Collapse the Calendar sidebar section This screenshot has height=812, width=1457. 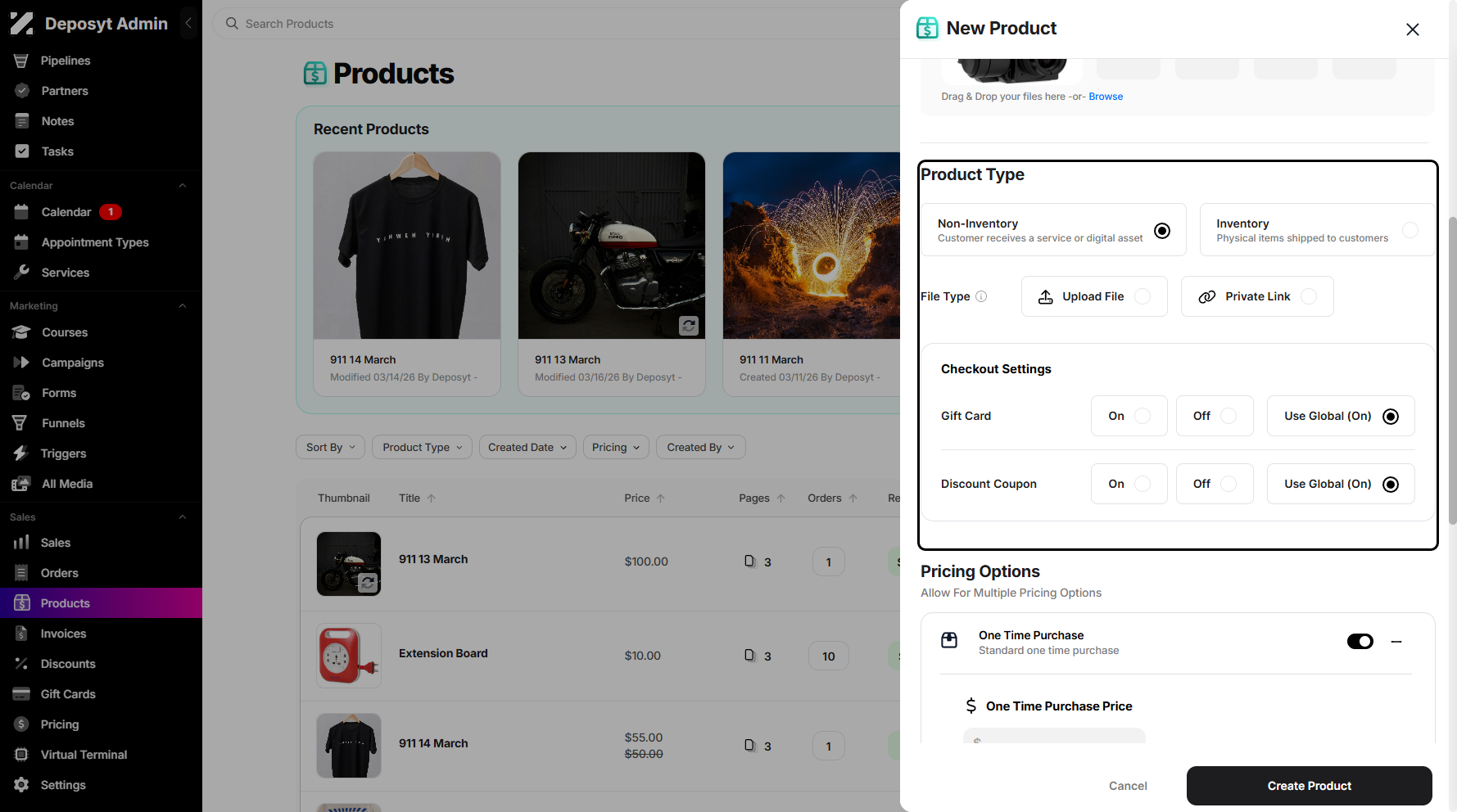[x=183, y=186]
